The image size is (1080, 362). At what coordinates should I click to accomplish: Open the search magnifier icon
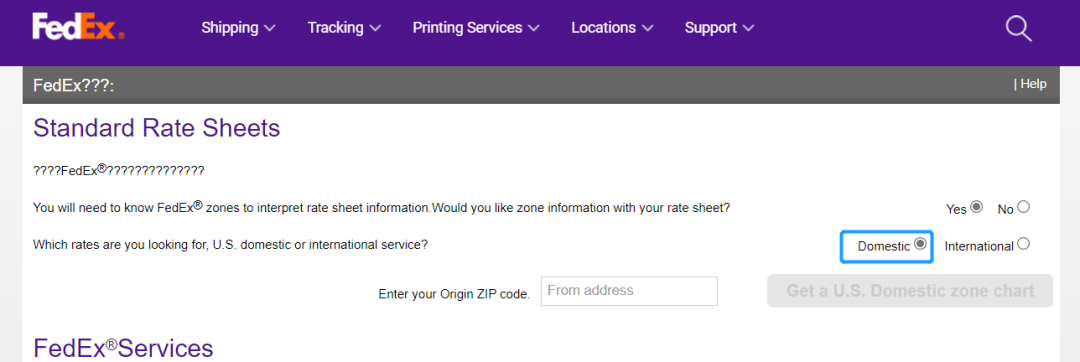tap(1018, 28)
